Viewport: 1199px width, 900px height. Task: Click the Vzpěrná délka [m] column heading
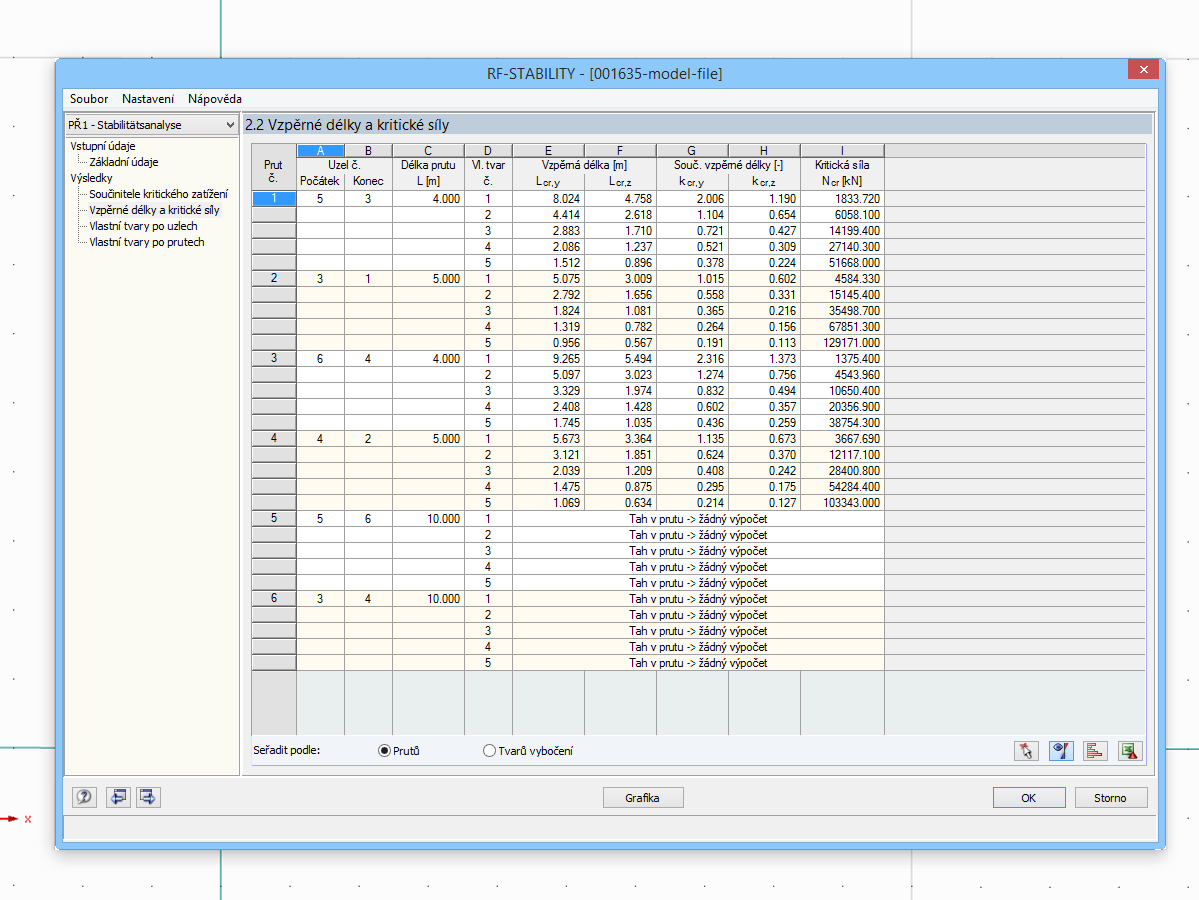584,165
